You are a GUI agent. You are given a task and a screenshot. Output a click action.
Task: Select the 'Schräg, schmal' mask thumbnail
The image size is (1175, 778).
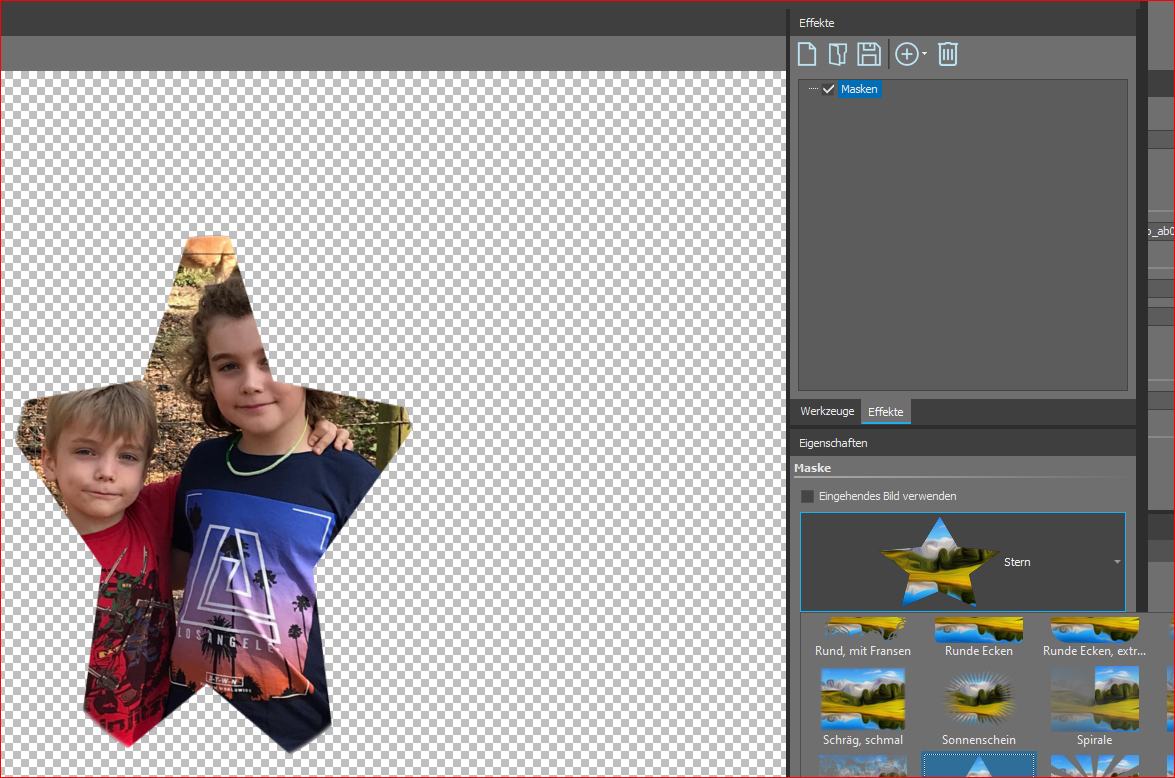(863, 700)
